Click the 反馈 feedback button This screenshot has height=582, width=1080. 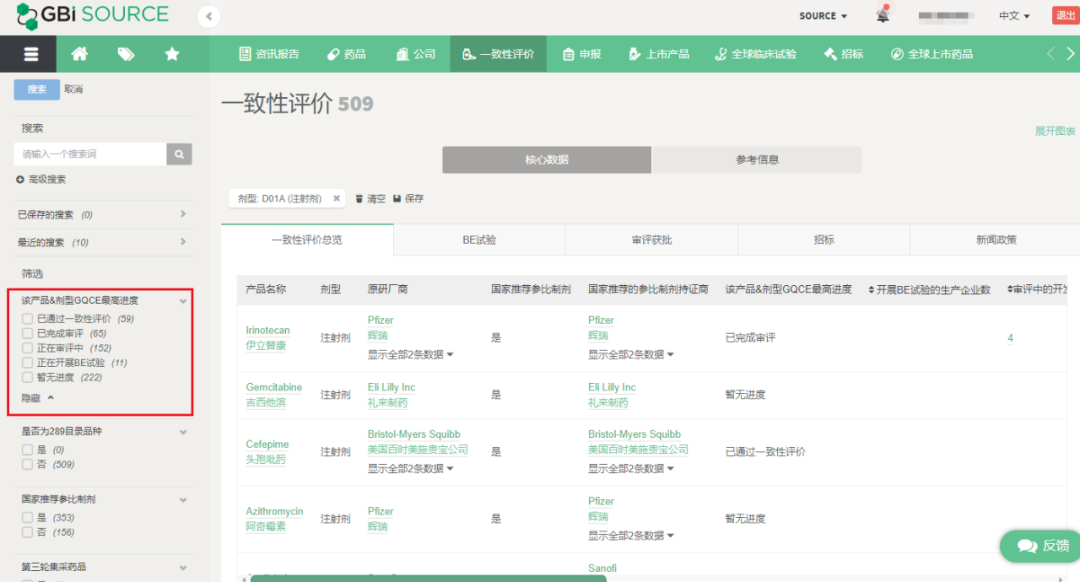tap(1043, 546)
